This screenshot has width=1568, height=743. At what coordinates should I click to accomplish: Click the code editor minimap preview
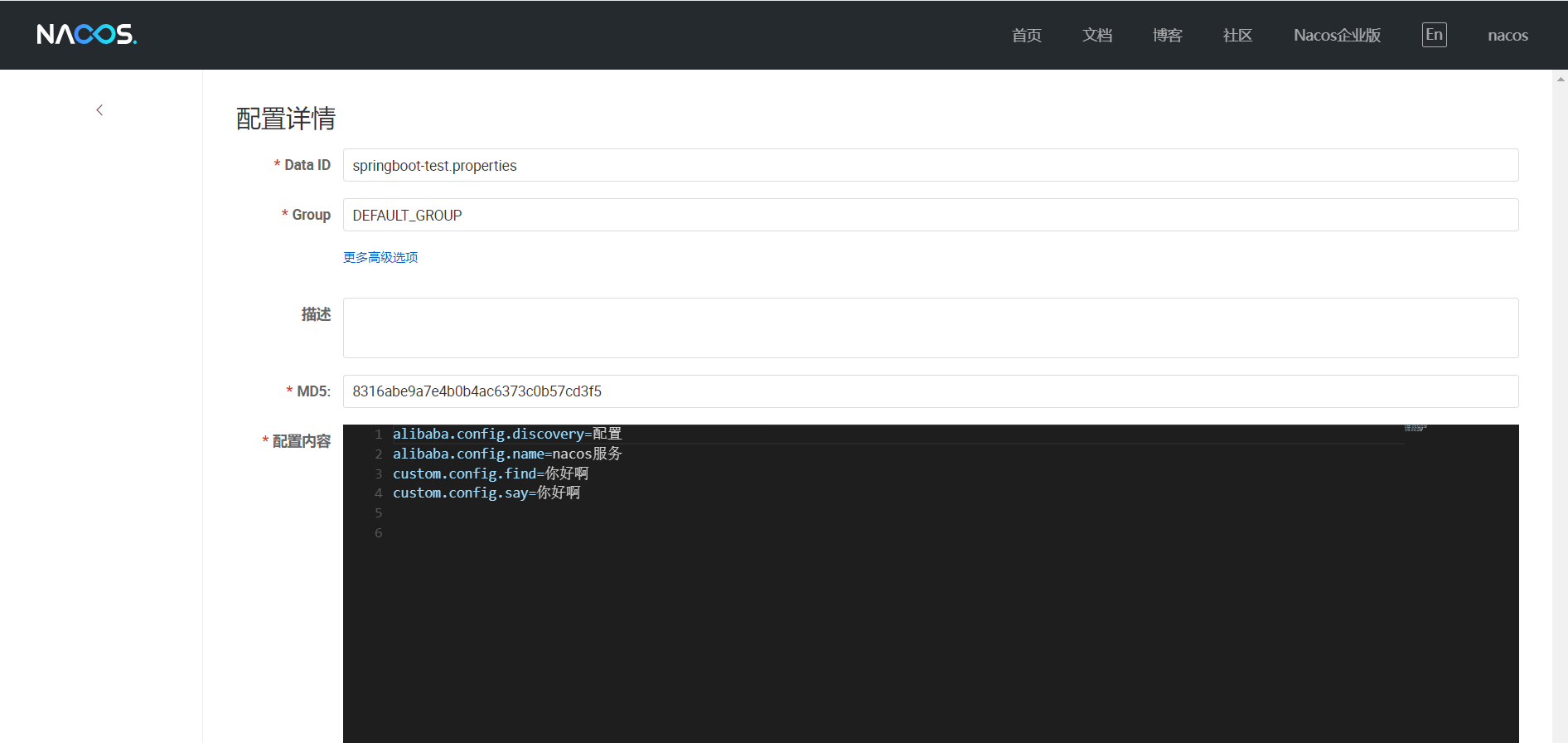tap(1416, 429)
